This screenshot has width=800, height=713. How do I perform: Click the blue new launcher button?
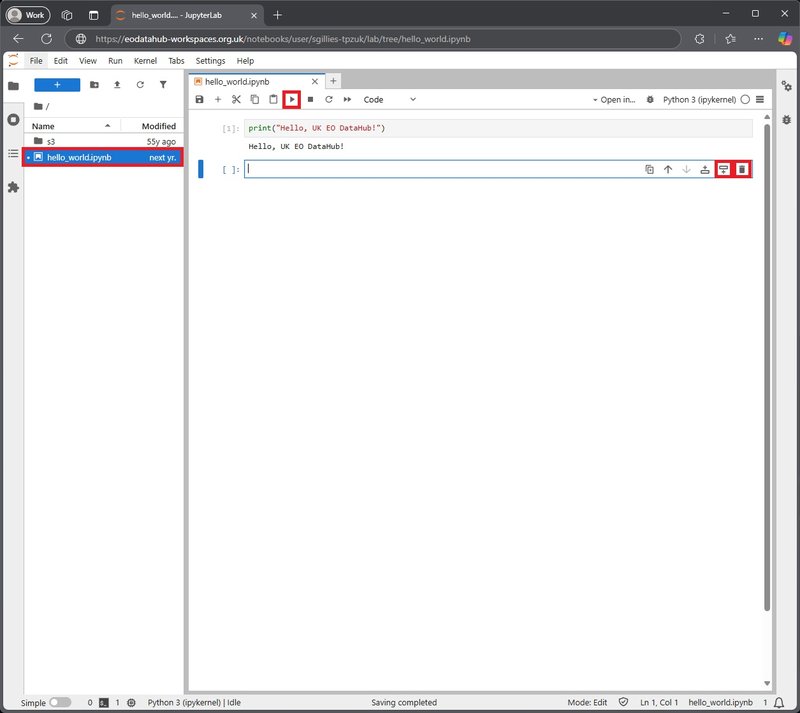click(x=57, y=85)
